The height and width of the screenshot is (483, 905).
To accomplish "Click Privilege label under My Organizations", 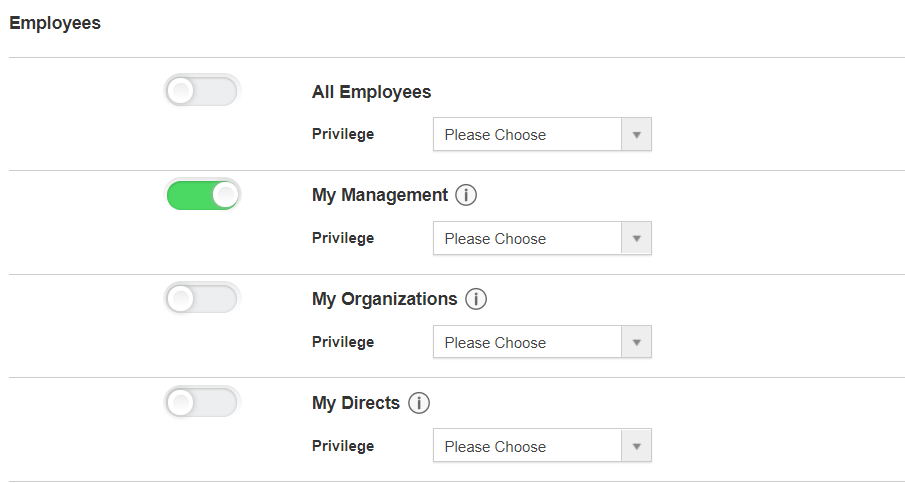I will [x=343, y=342].
